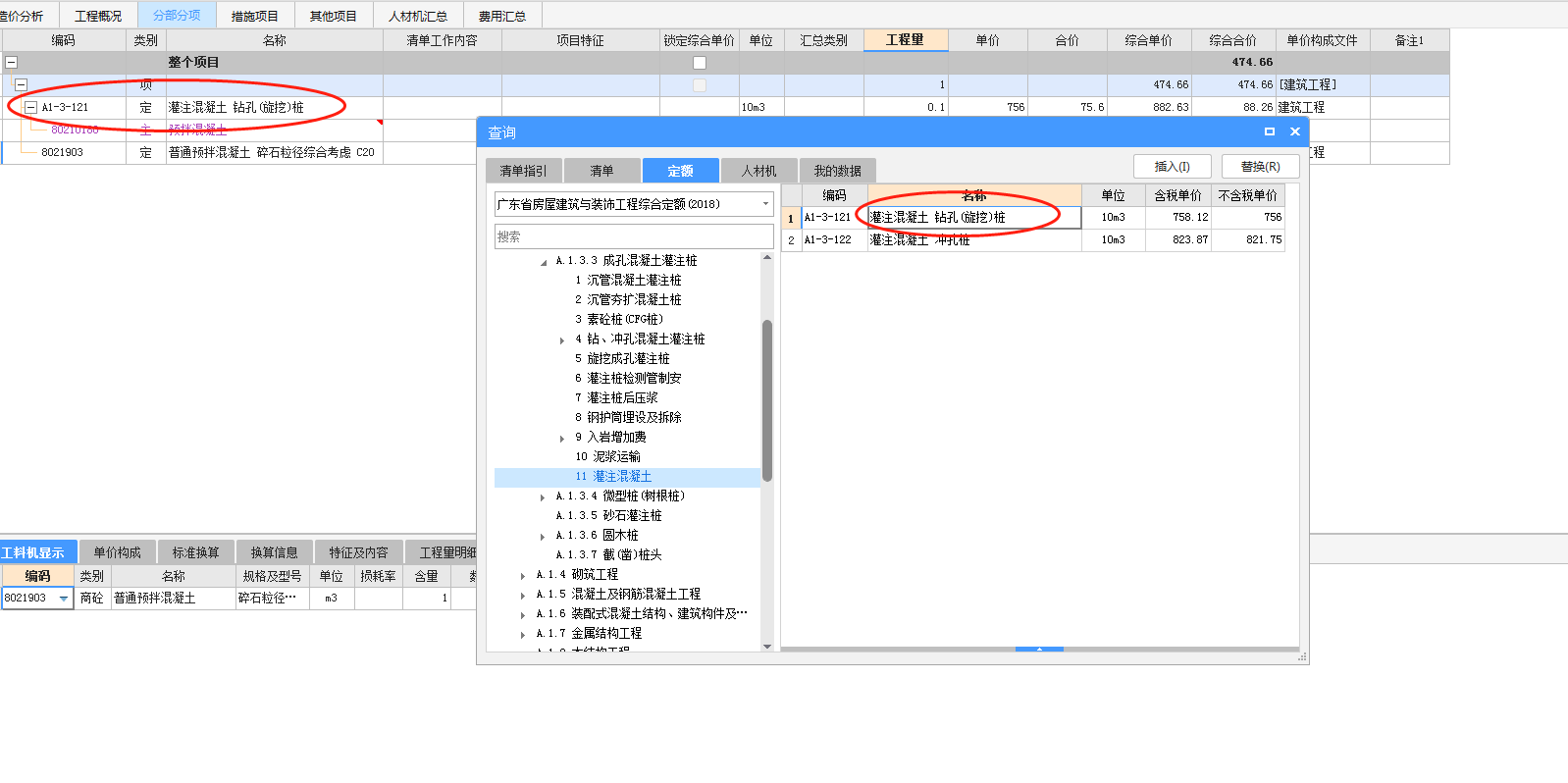1568x783 pixels.
Task: Toggle the 锁定综合单价 checkbox in the 项 row
Action: tap(700, 85)
